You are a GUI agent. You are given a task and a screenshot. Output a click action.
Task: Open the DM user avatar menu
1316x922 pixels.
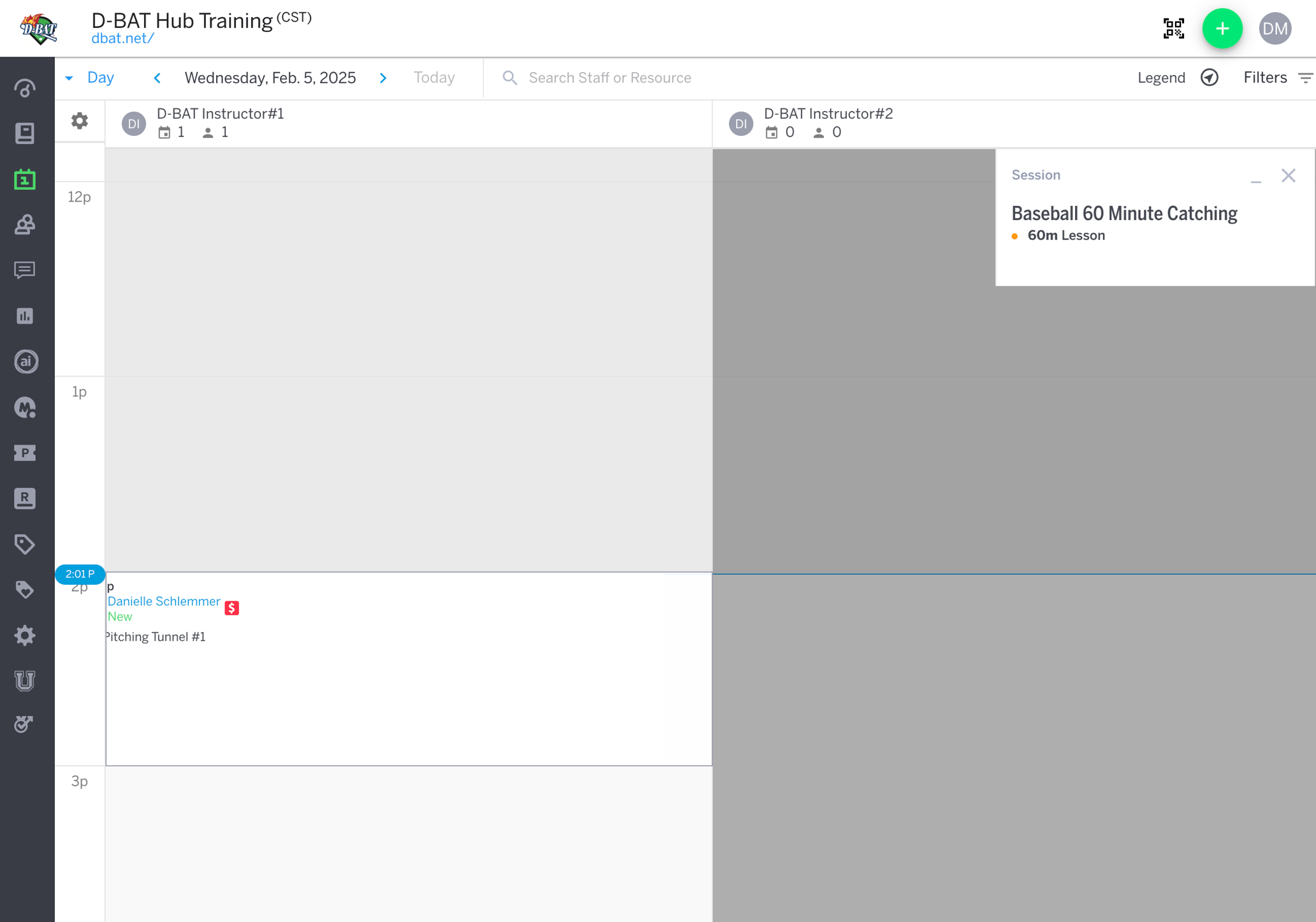click(x=1275, y=29)
